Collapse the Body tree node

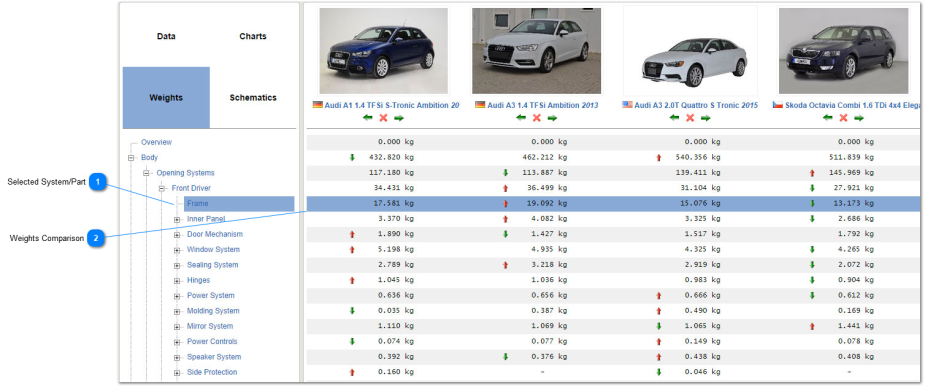point(131,158)
